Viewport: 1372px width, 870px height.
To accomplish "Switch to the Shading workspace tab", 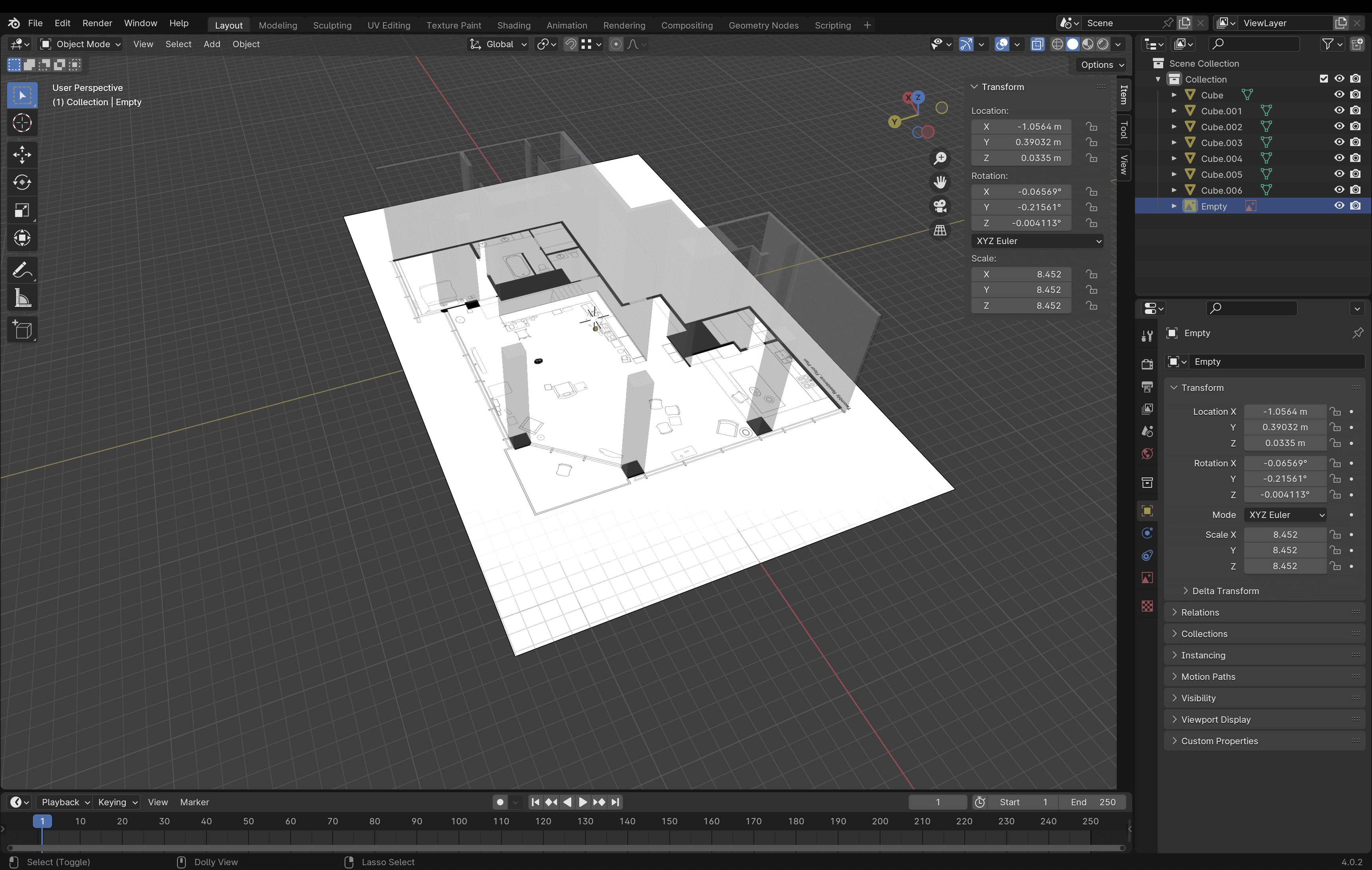I will point(513,25).
